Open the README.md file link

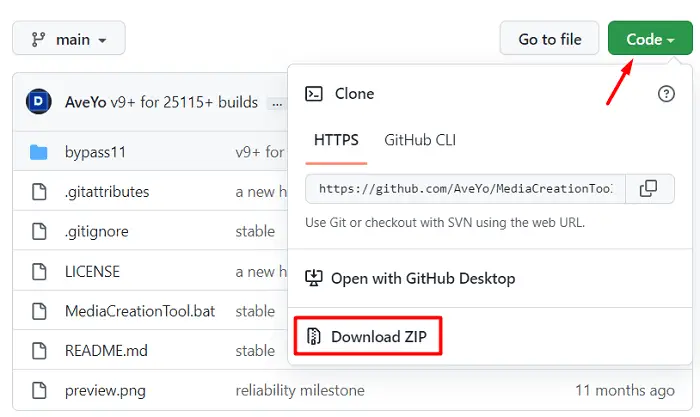[x=105, y=351]
